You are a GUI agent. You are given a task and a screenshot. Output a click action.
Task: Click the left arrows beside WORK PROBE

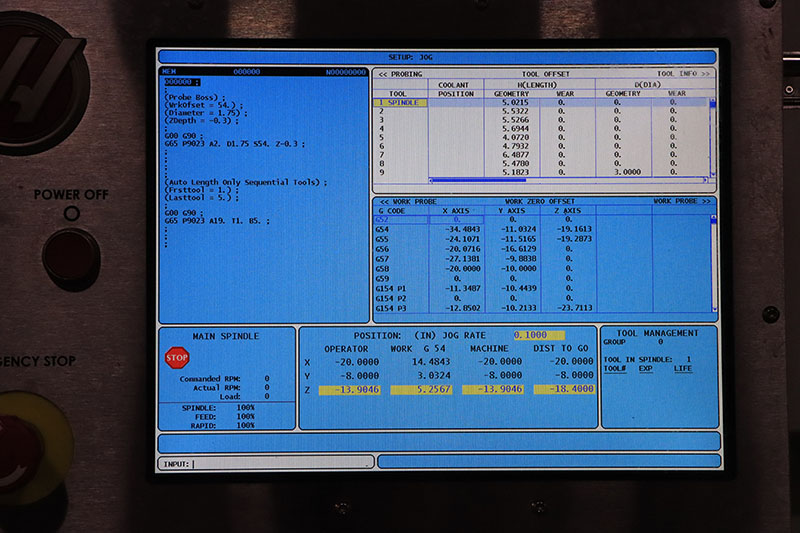tap(382, 202)
